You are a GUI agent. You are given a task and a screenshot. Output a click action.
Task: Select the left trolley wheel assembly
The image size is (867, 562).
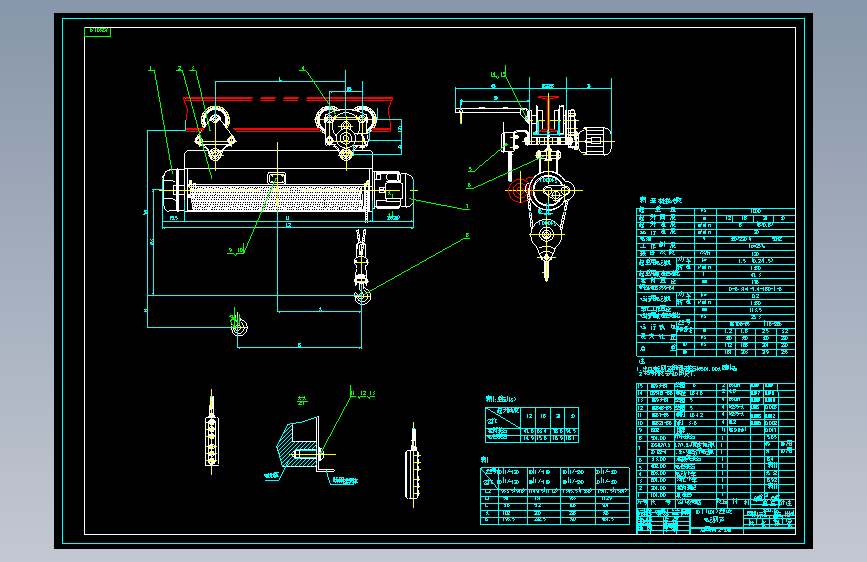[x=215, y=133]
